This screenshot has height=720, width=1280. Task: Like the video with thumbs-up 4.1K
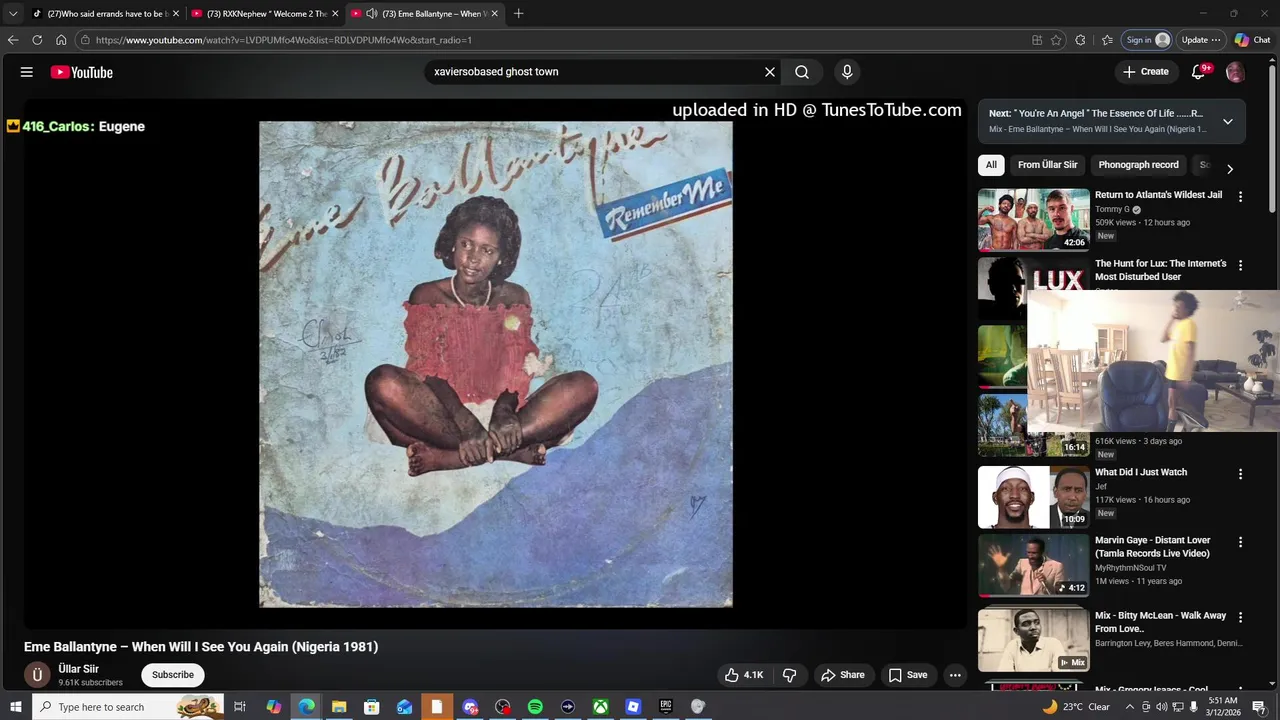point(744,675)
